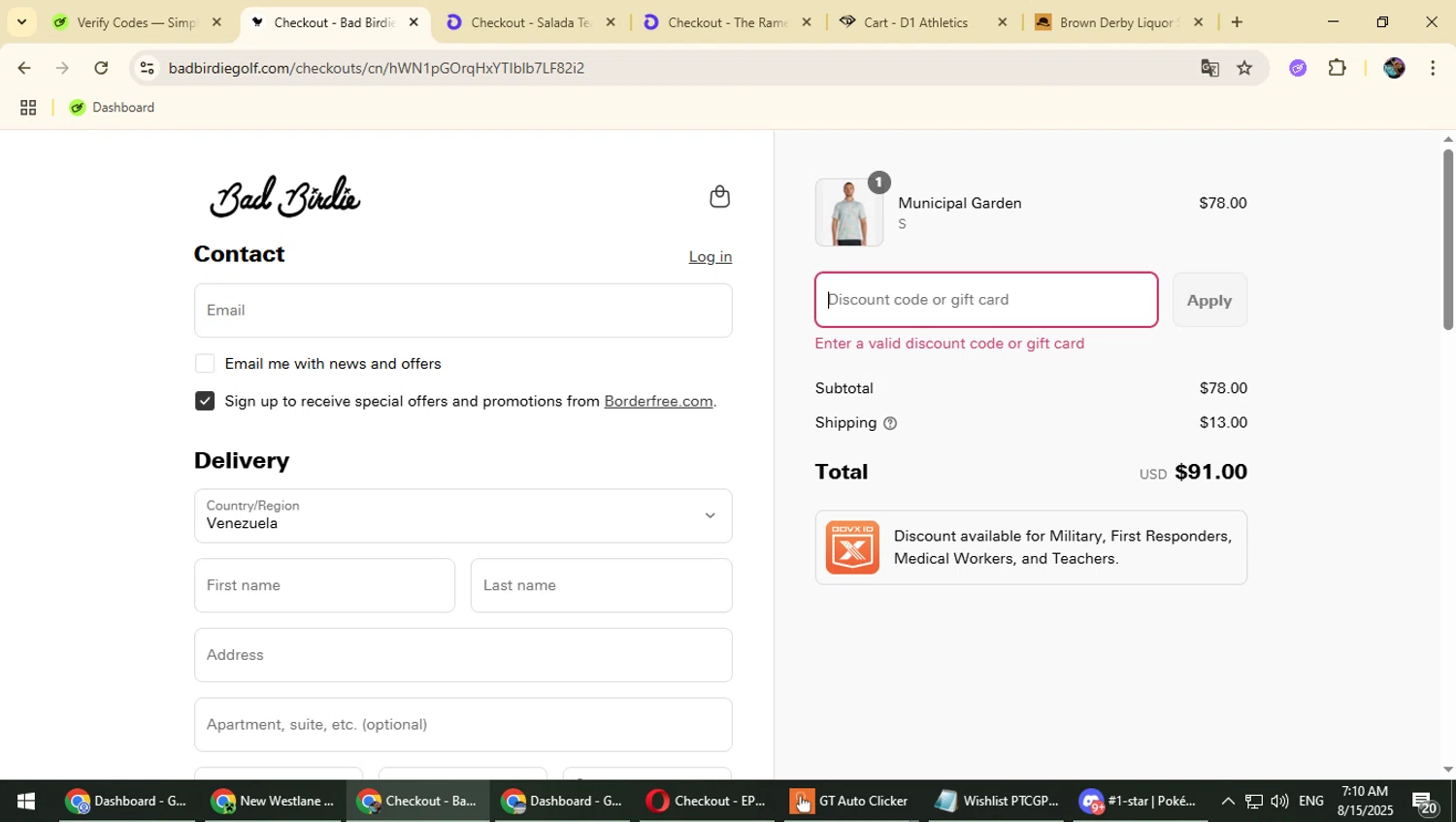1456x822 pixels.
Task: Switch to Checkout - Salada Tea tab
Action: 531,22
